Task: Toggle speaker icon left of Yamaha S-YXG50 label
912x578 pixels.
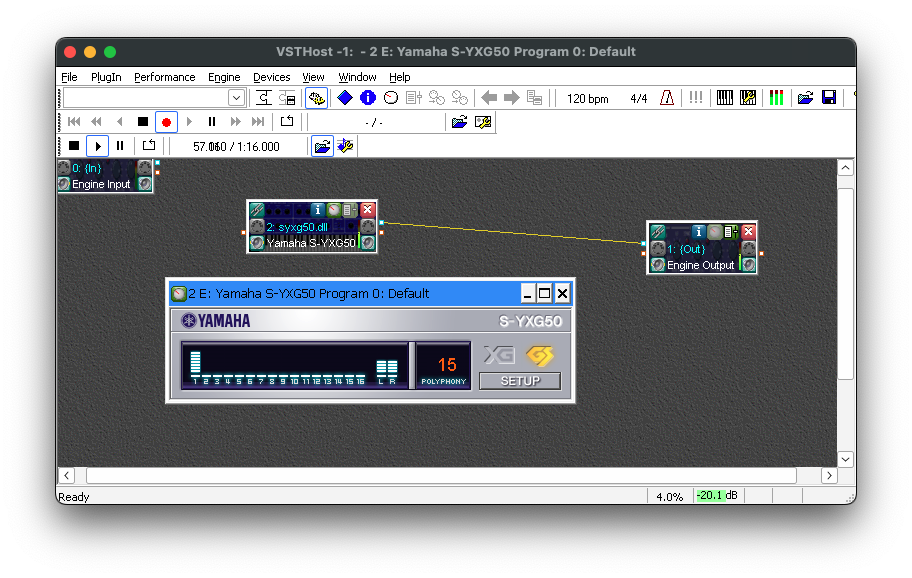Action: pyautogui.click(x=256, y=242)
